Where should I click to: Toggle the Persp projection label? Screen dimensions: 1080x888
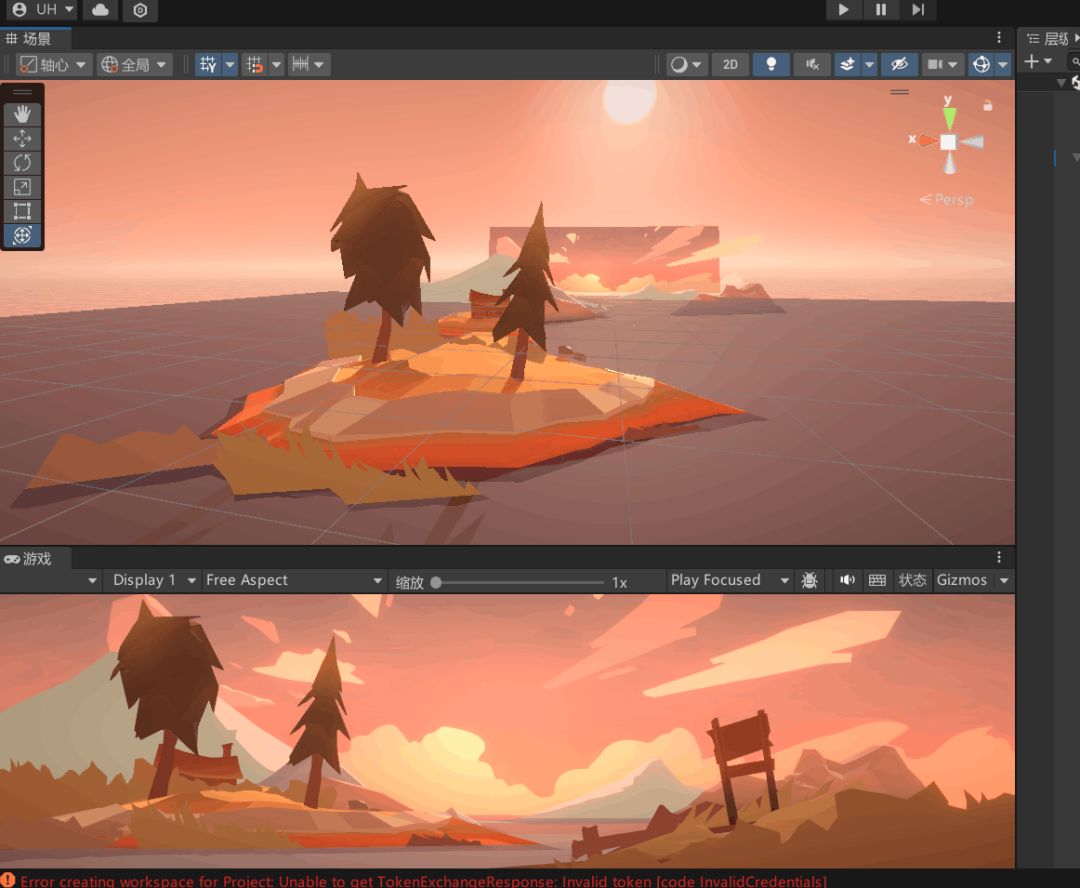click(x=947, y=200)
